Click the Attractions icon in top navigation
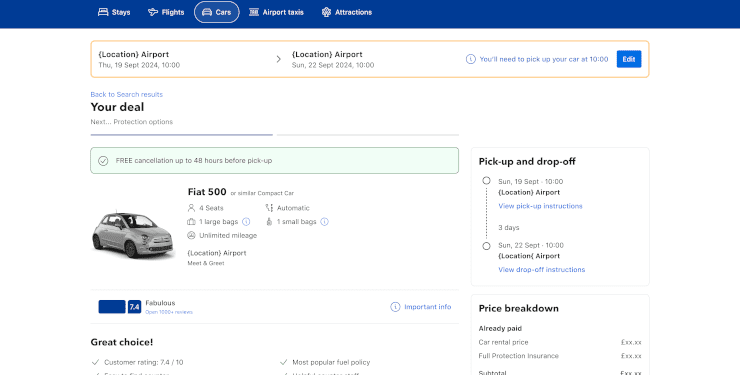Image resolution: width=740 pixels, height=375 pixels. tap(326, 12)
